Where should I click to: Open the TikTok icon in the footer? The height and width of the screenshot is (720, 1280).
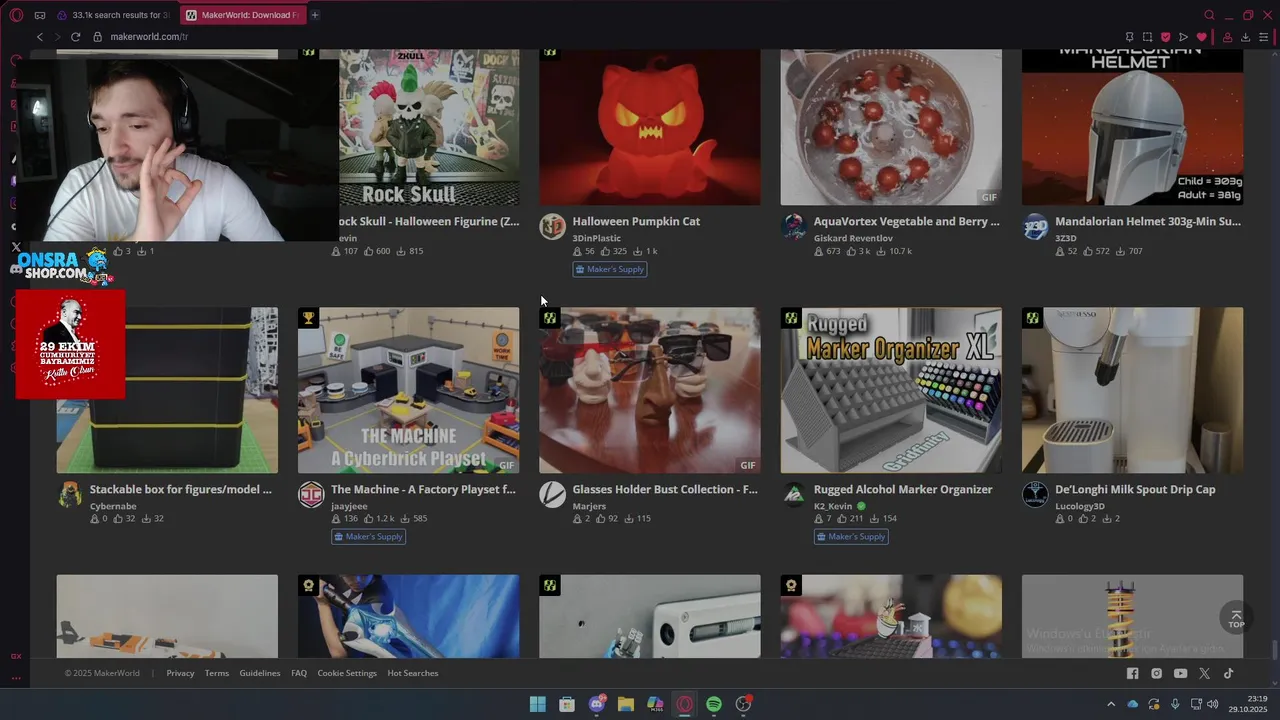coord(1228,674)
